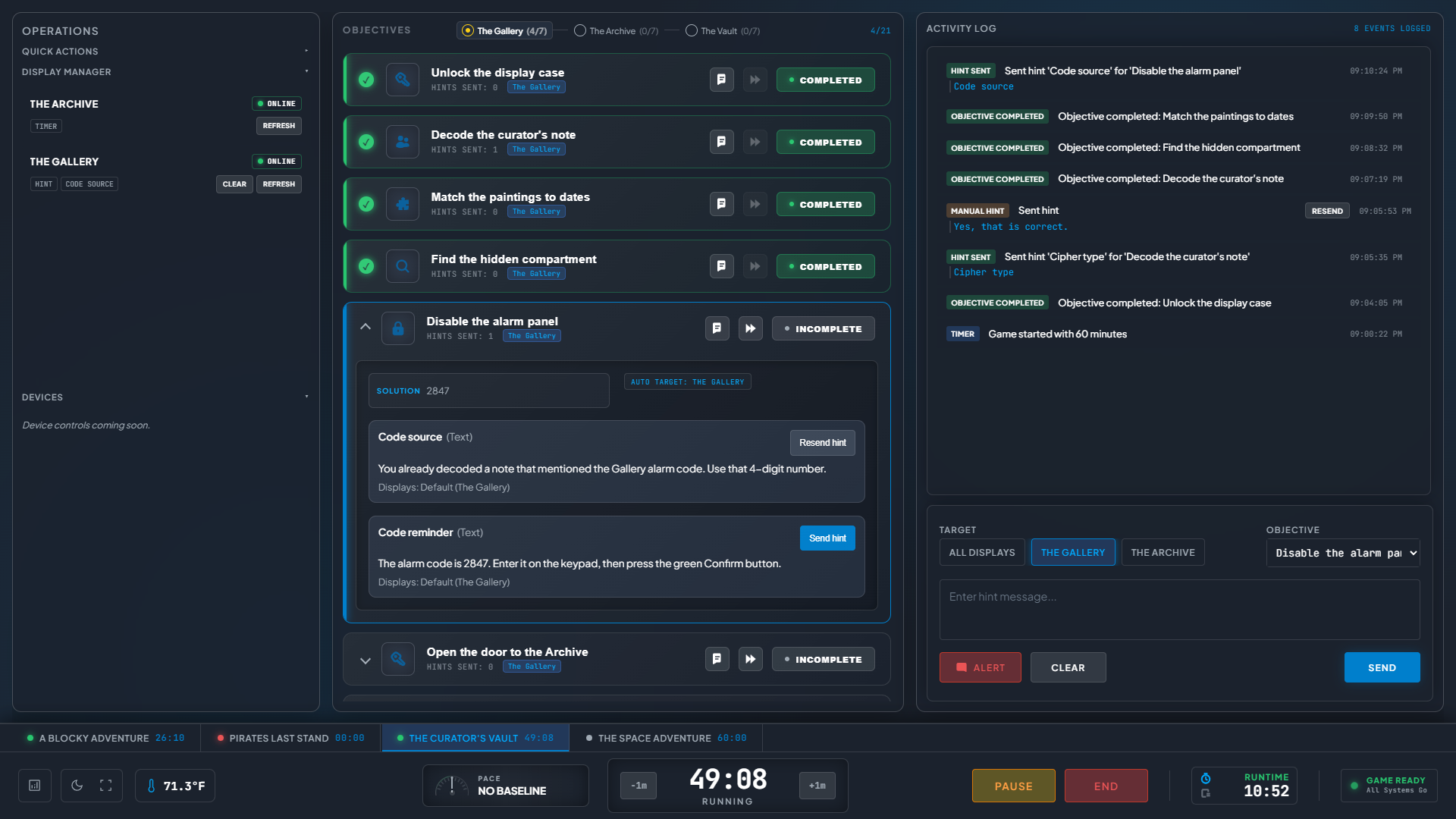Click the lock icon of Disable the alarm panel

click(x=398, y=328)
